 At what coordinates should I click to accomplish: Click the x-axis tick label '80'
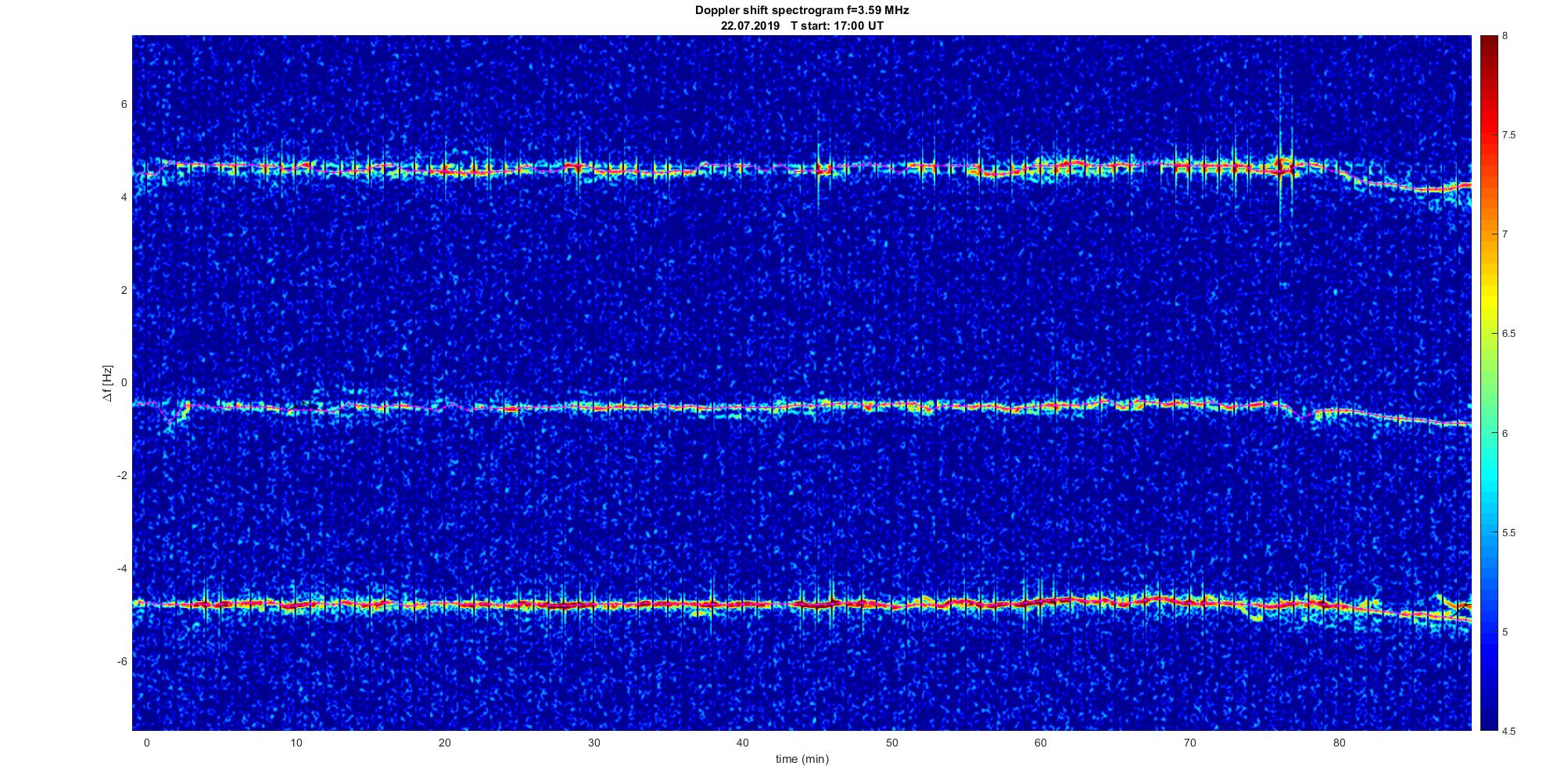tap(1340, 743)
